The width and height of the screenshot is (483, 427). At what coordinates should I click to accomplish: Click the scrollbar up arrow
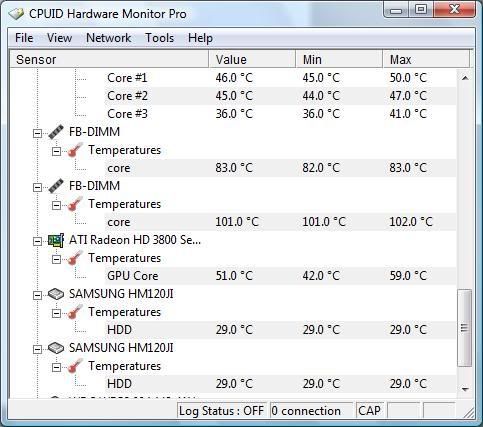click(465, 78)
